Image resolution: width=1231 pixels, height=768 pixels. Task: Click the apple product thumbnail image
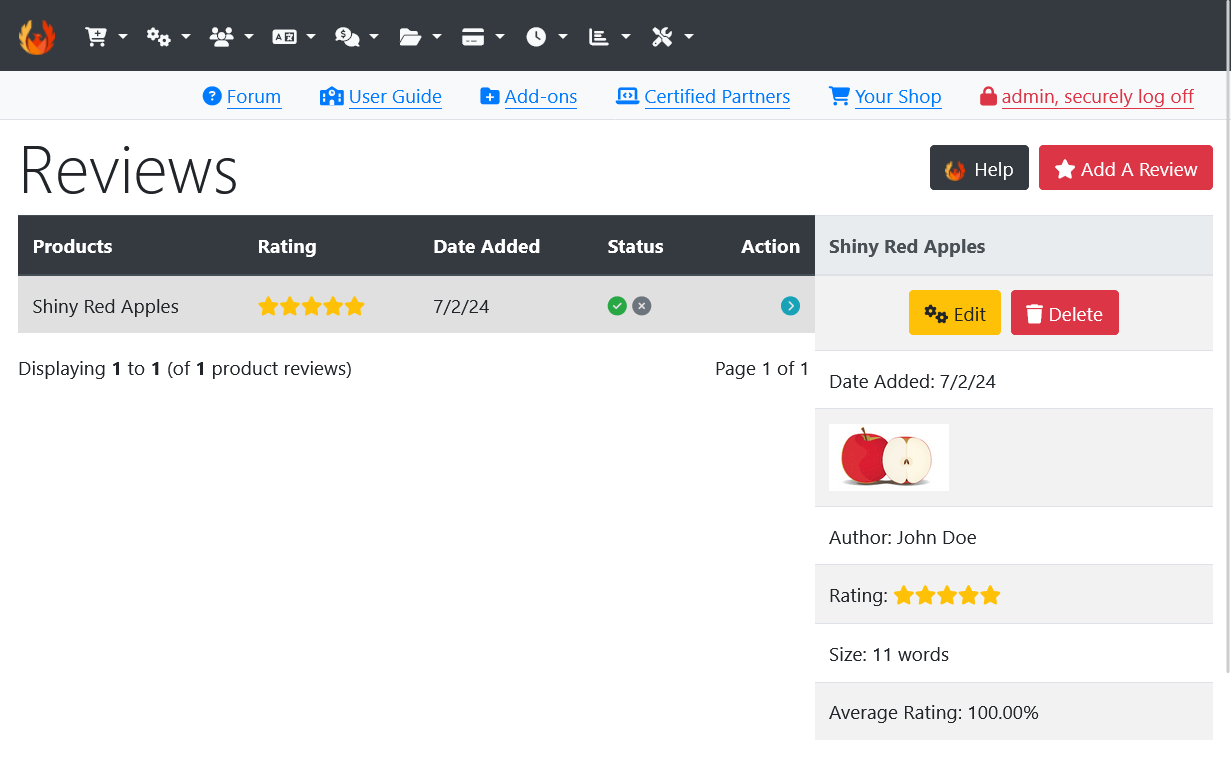tap(888, 458)
